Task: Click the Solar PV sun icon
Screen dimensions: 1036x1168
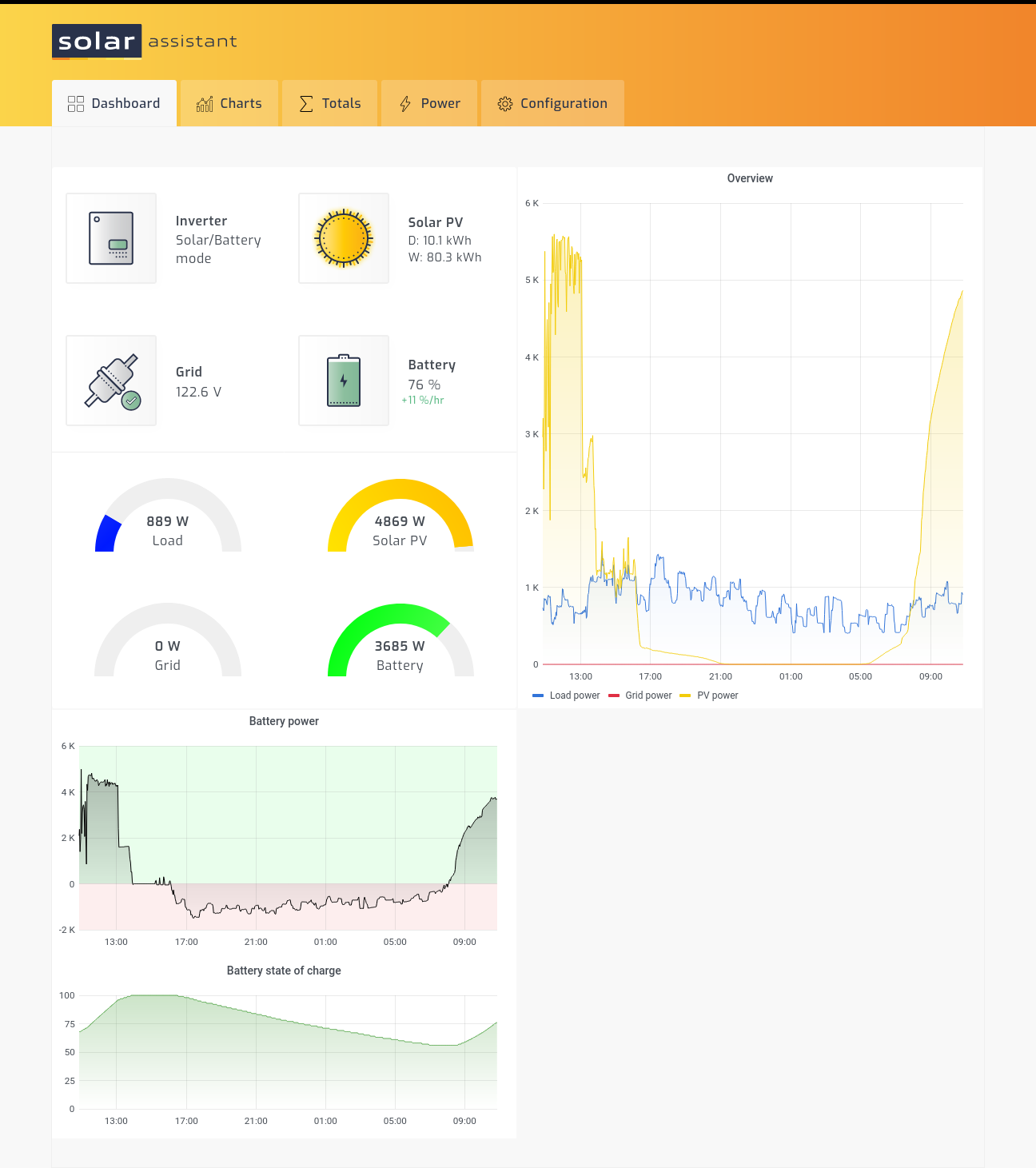Action: click(344, 238)
